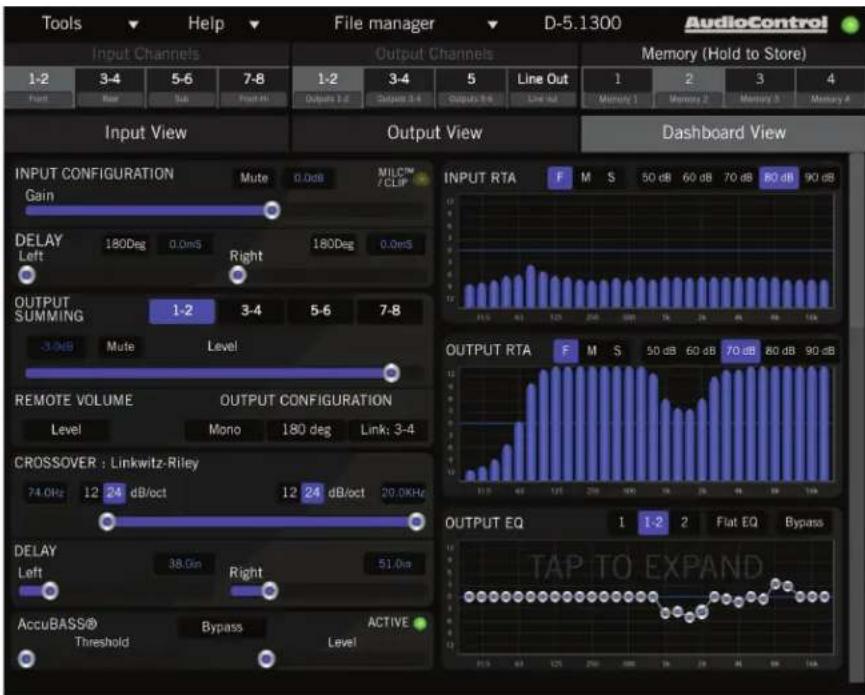This screenshot has height=695, width=865.
Task: Bypass the AccuBASS processing
Action: click(x=222, y=627)
